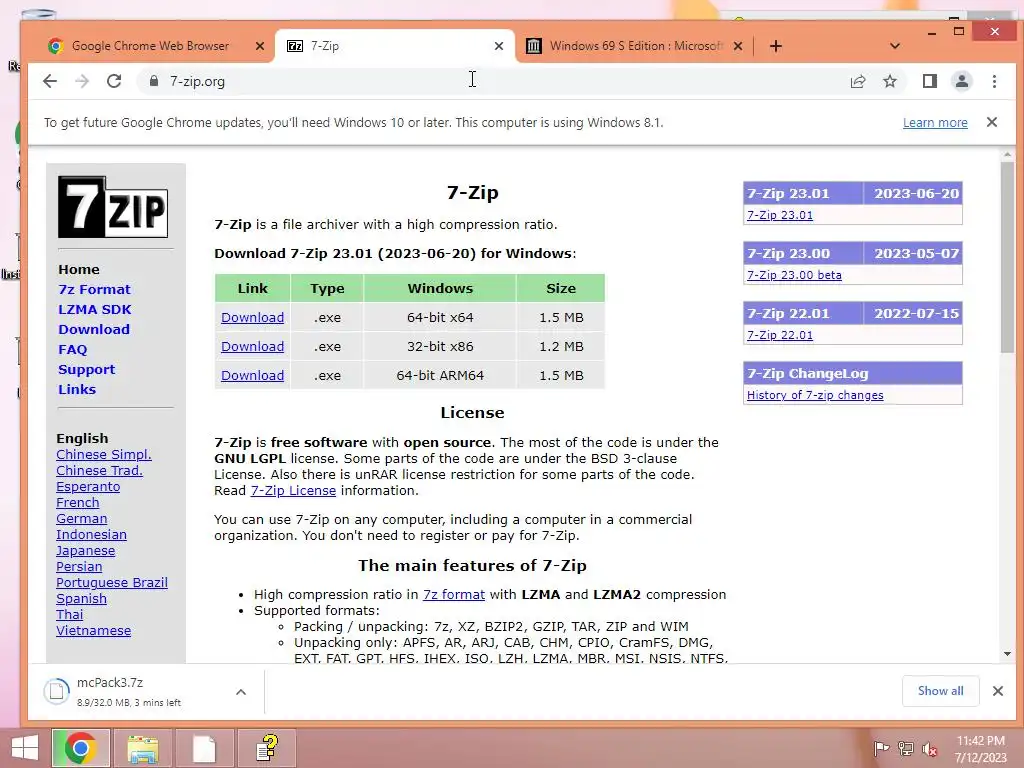Open LZMA SDK sidebar menu item
This screenshot has height=768, width=1024.
click(x=95, y=310)
